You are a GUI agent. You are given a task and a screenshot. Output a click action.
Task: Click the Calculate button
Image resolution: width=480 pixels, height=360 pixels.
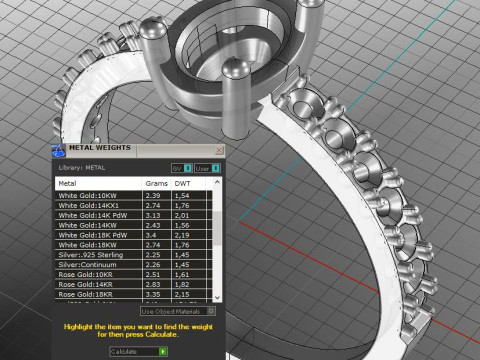pos(138,351)
